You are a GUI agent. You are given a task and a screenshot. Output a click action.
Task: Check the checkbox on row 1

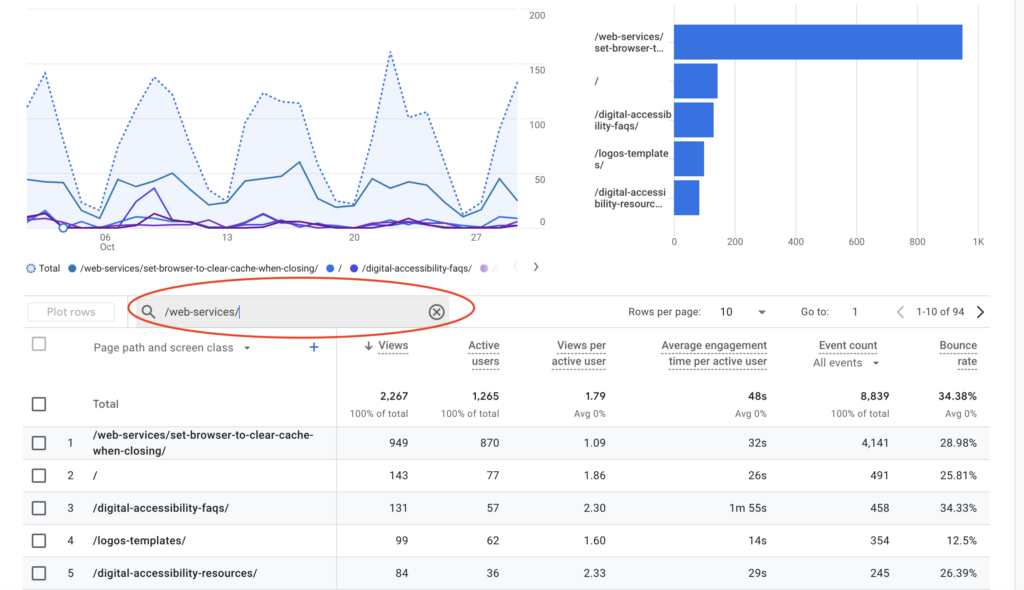tap(38, 442)
